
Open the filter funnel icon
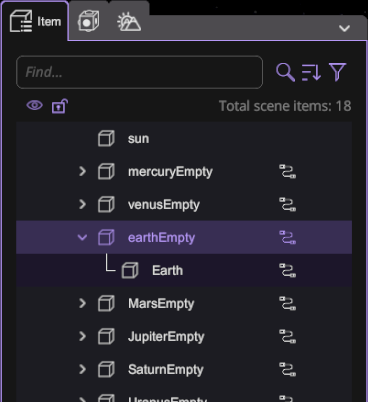(337, 72)
